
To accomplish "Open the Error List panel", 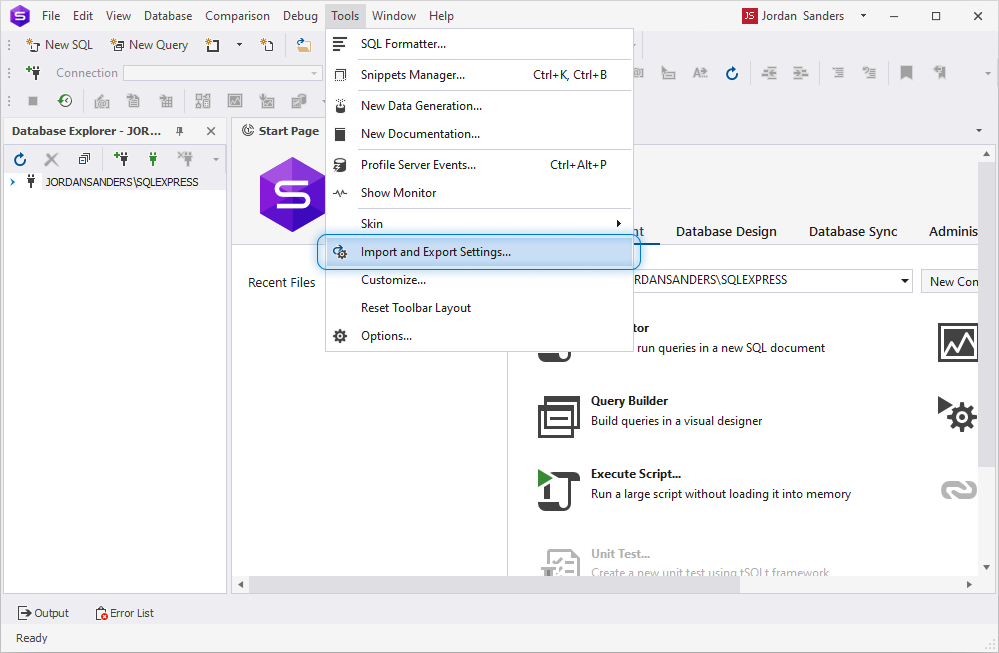I will [125, 613].
